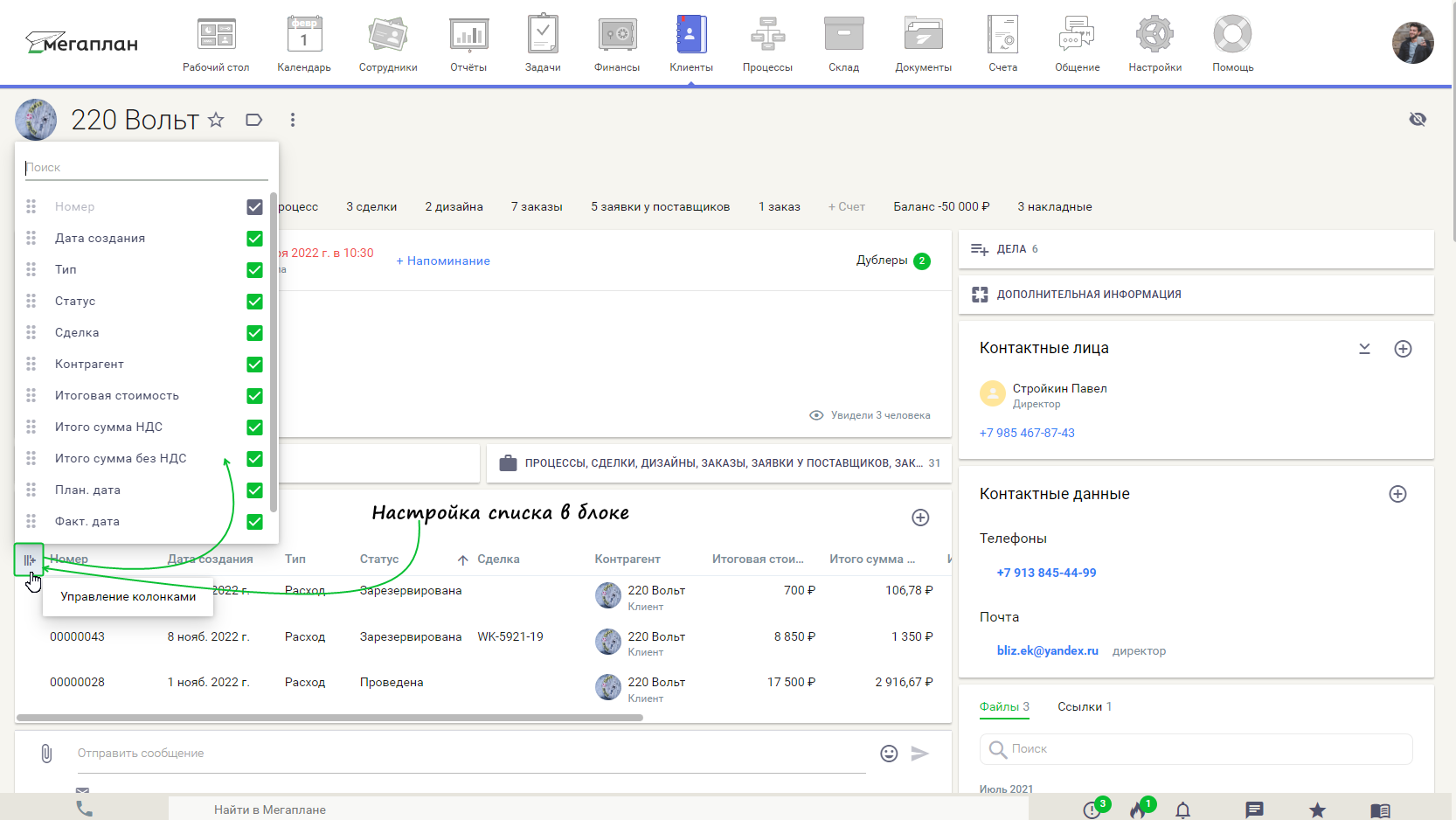Open 5 заявки у поставщиков tab
Image resolution: width=1456 pixels, height=820 pixels.
click(x=660, y=207)
